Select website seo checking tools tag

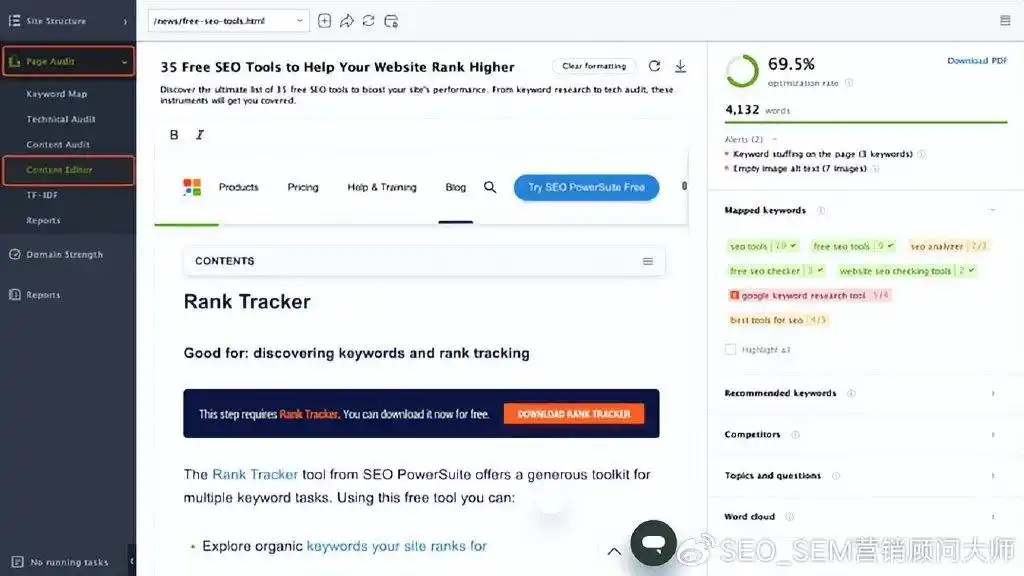906,270
